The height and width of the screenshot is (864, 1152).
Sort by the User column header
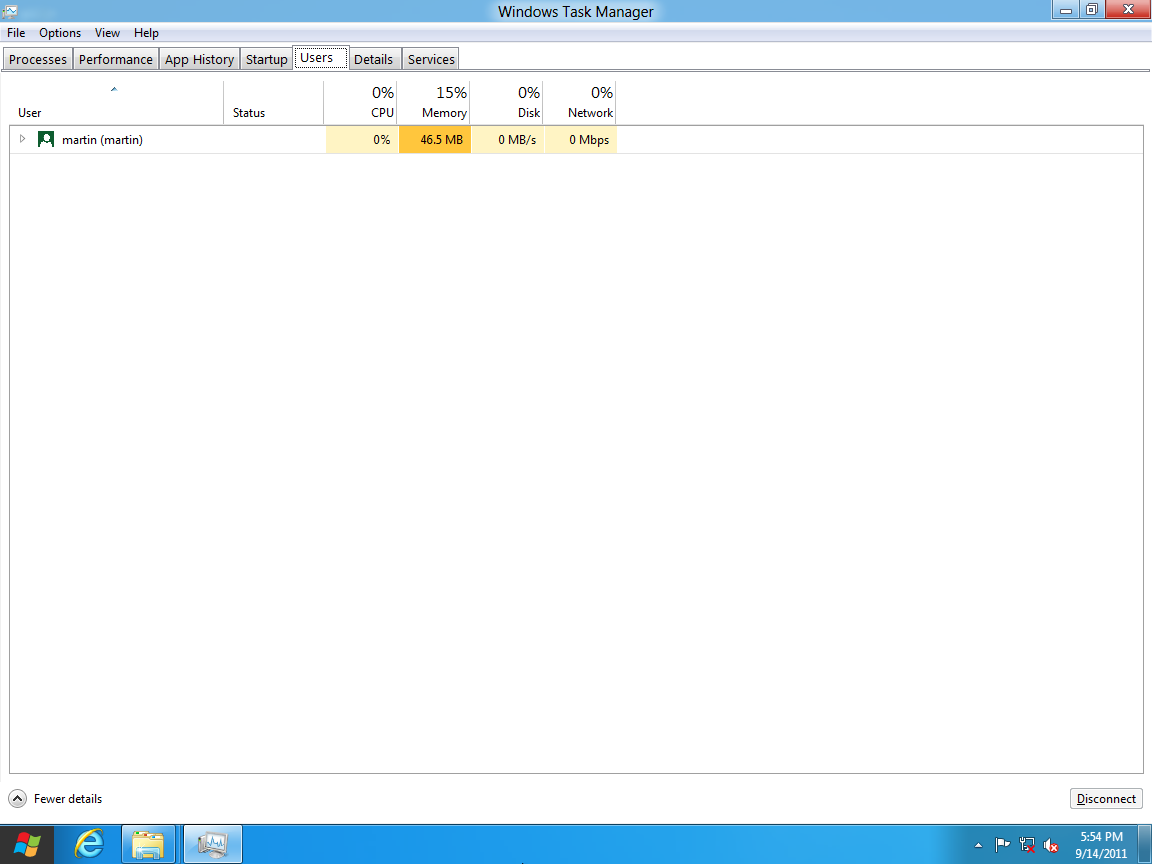pyautogui.click(x=116, y=103)
